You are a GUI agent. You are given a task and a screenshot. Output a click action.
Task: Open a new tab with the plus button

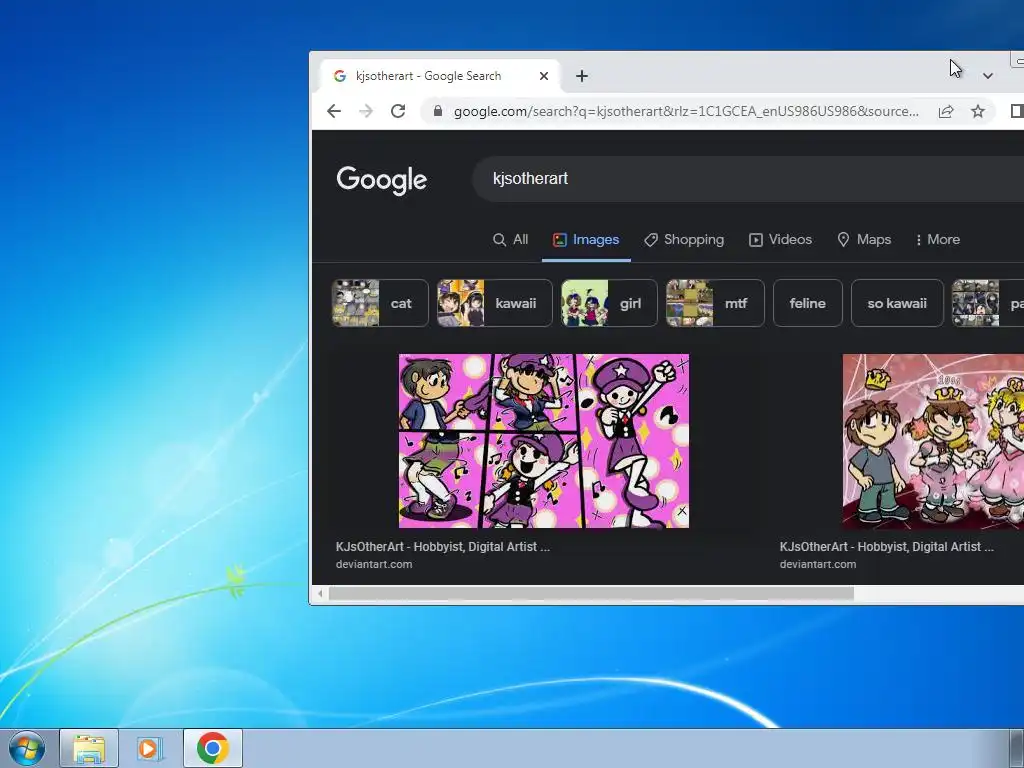[x=581, y=76]
